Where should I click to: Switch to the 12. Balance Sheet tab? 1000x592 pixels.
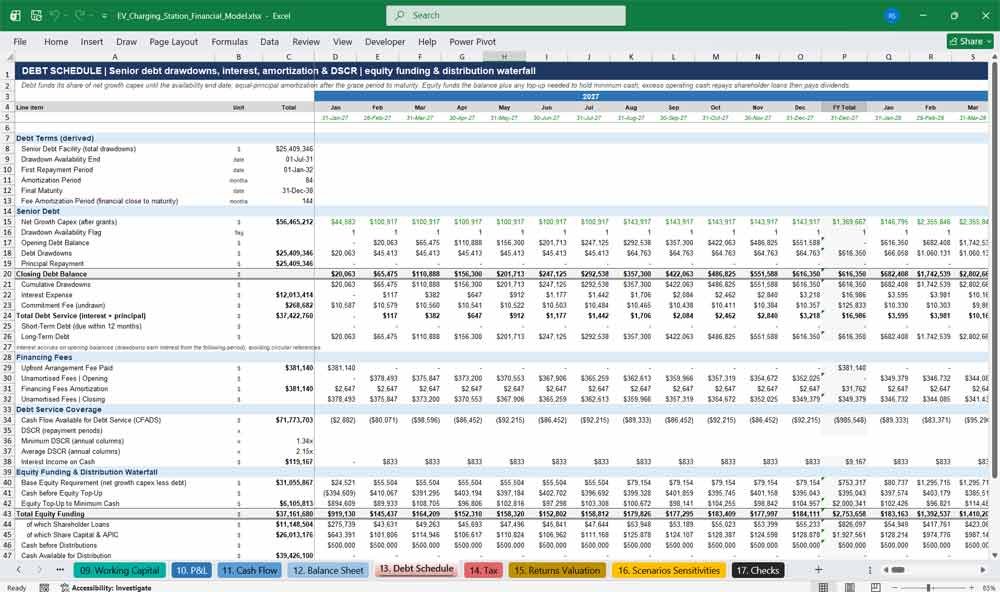tap(328, 570)
